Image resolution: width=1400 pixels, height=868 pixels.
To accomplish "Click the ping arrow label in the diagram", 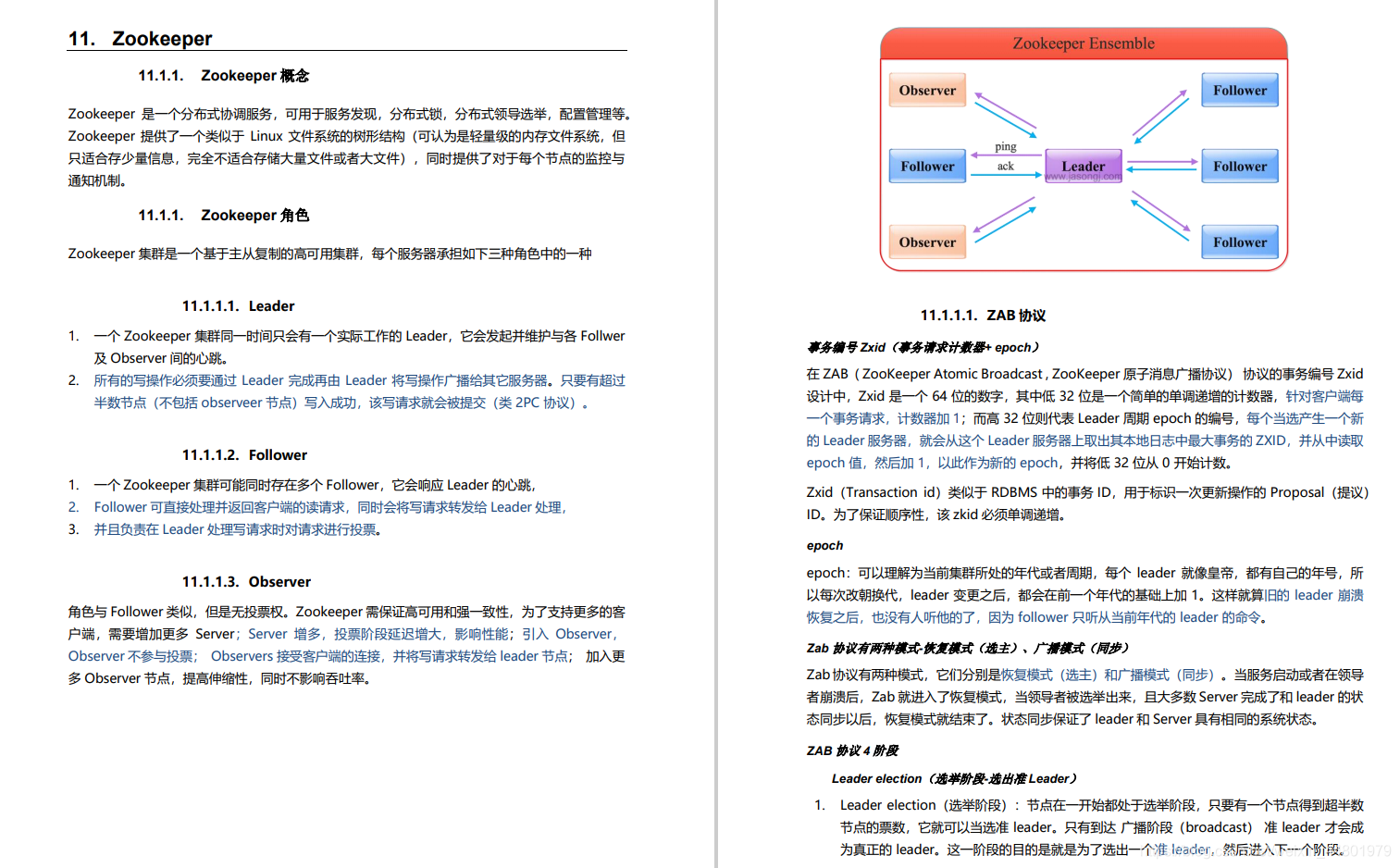I will pyautogui.click(x=1006, y=146).
